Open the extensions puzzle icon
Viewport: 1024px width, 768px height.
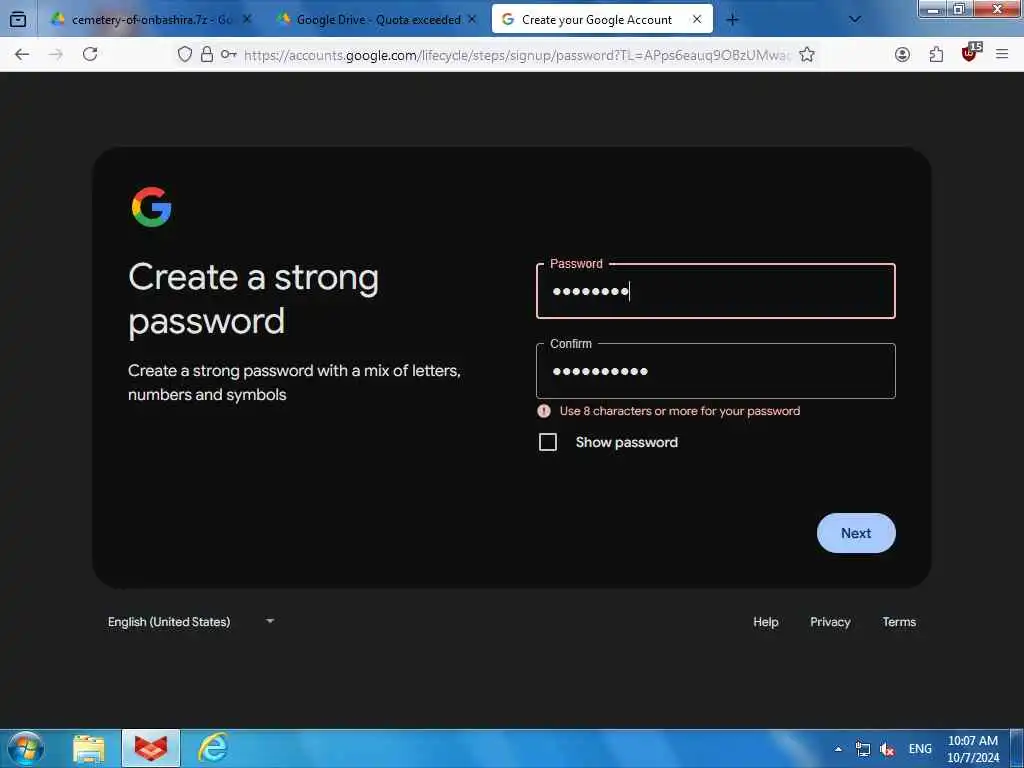click(x=936, y=54)
